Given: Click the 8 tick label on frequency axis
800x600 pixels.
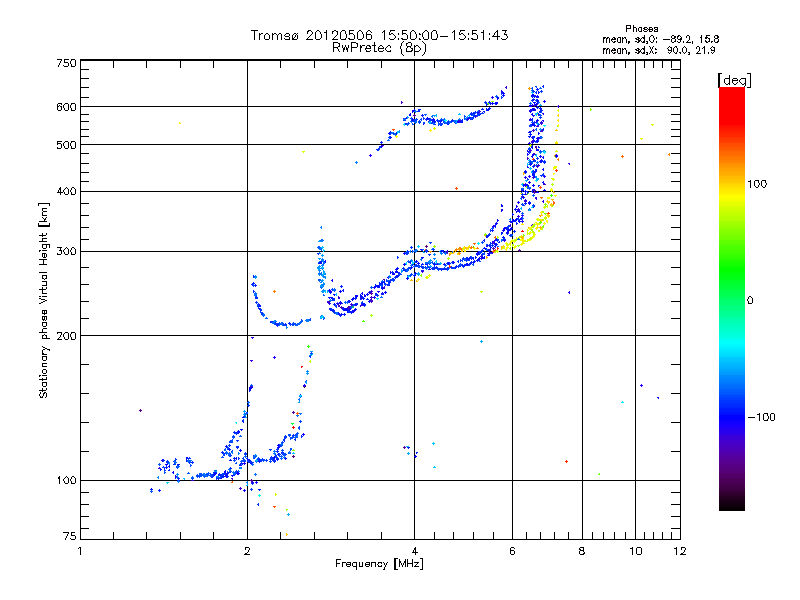Looking at the screenshot, I should [x=581, y=552].
